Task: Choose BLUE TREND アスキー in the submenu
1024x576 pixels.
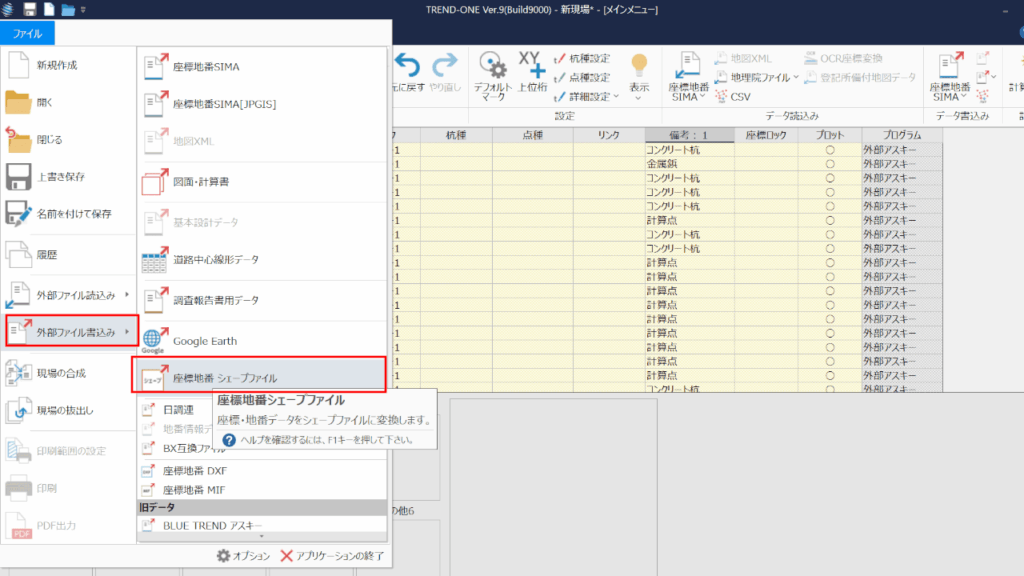Action: (263, 525)
